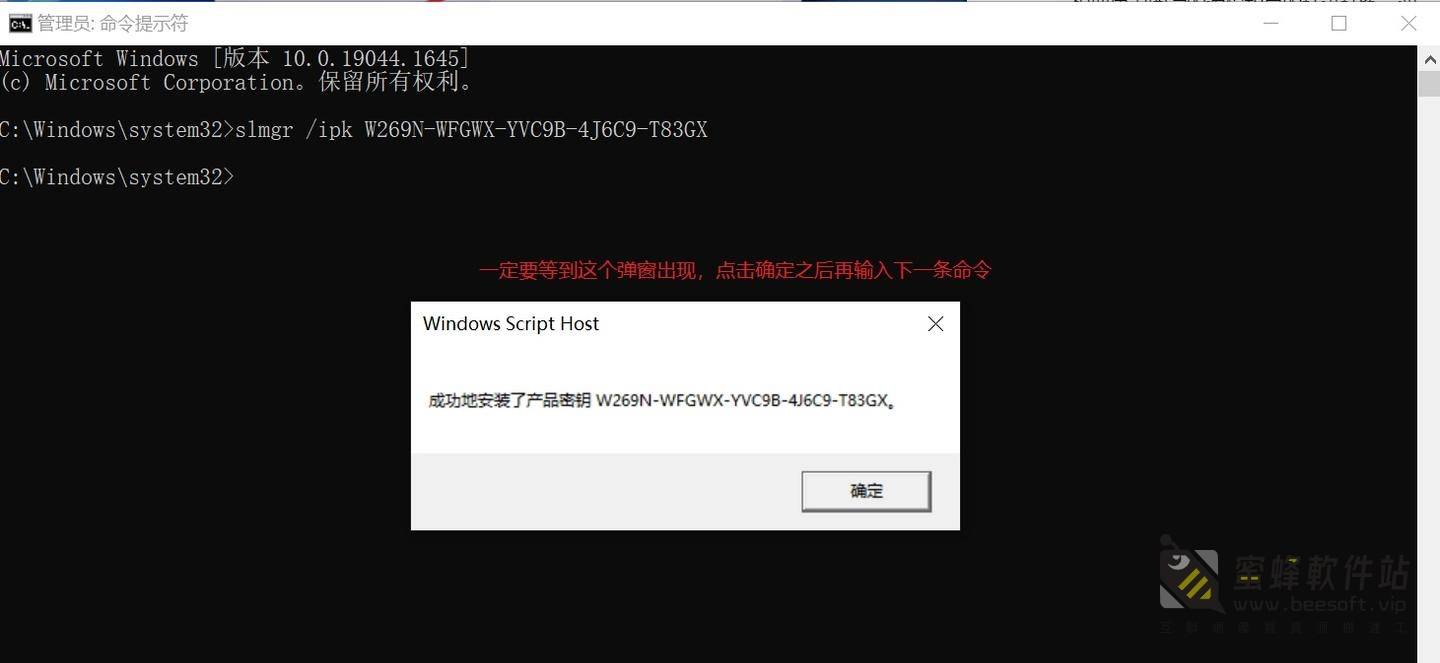Image resolution: width=1440 pixels, height=663 pixels.
Task: Click the scrollbar track below the thumb
Action: coord(1428,380)
